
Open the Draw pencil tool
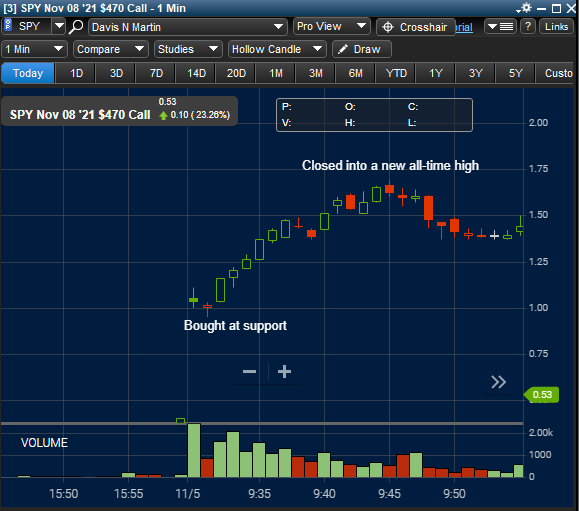362,49
